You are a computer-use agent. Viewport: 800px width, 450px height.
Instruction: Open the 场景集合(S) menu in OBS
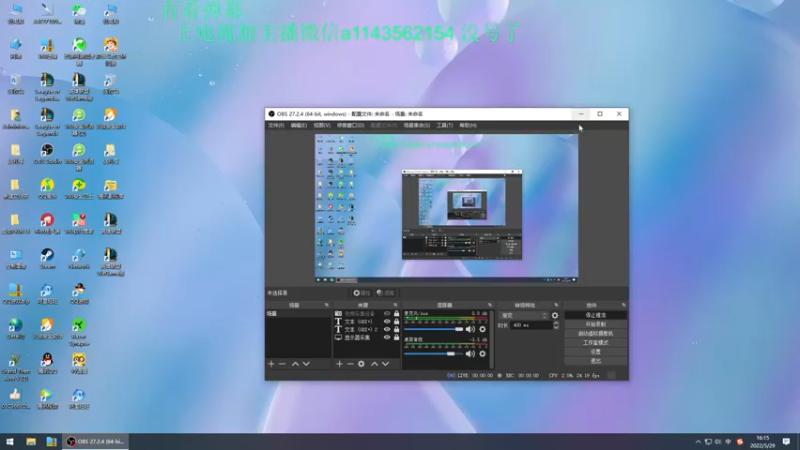coord(417,126)
